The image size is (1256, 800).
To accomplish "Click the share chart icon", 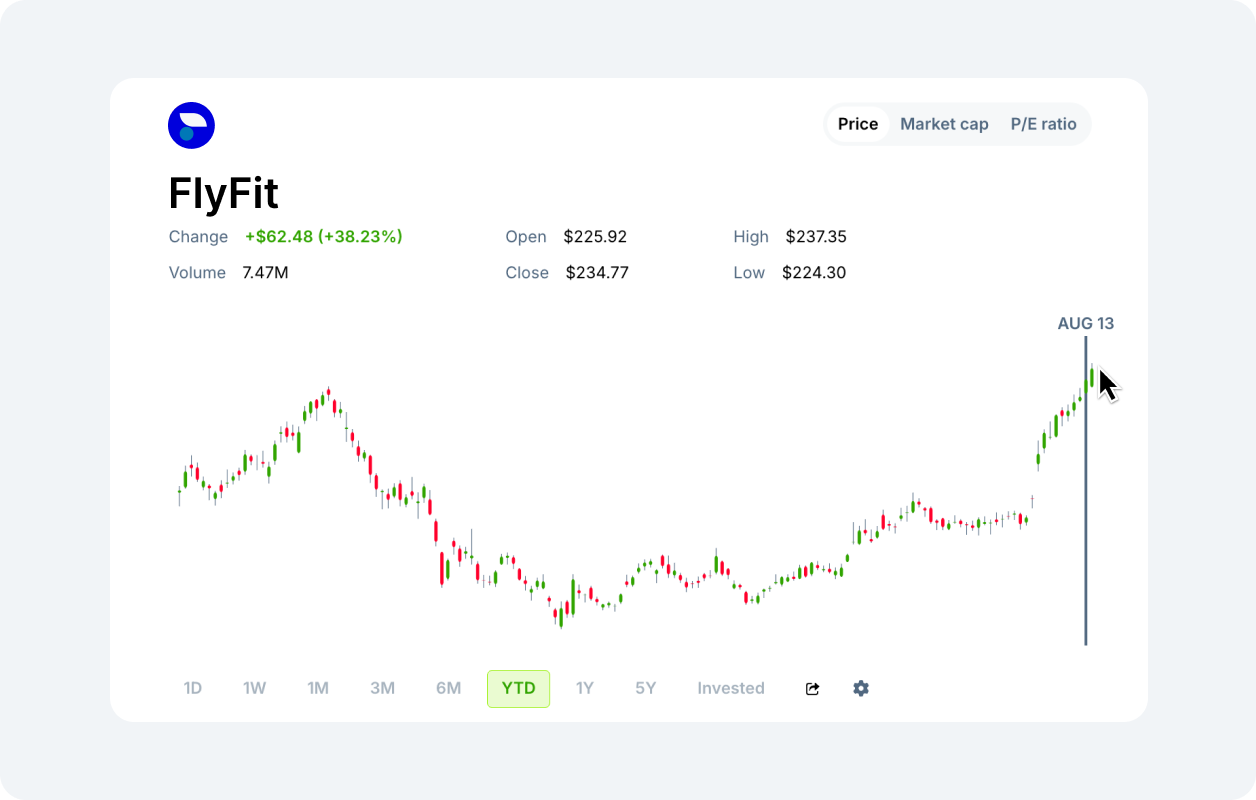I will click(812, 689).
